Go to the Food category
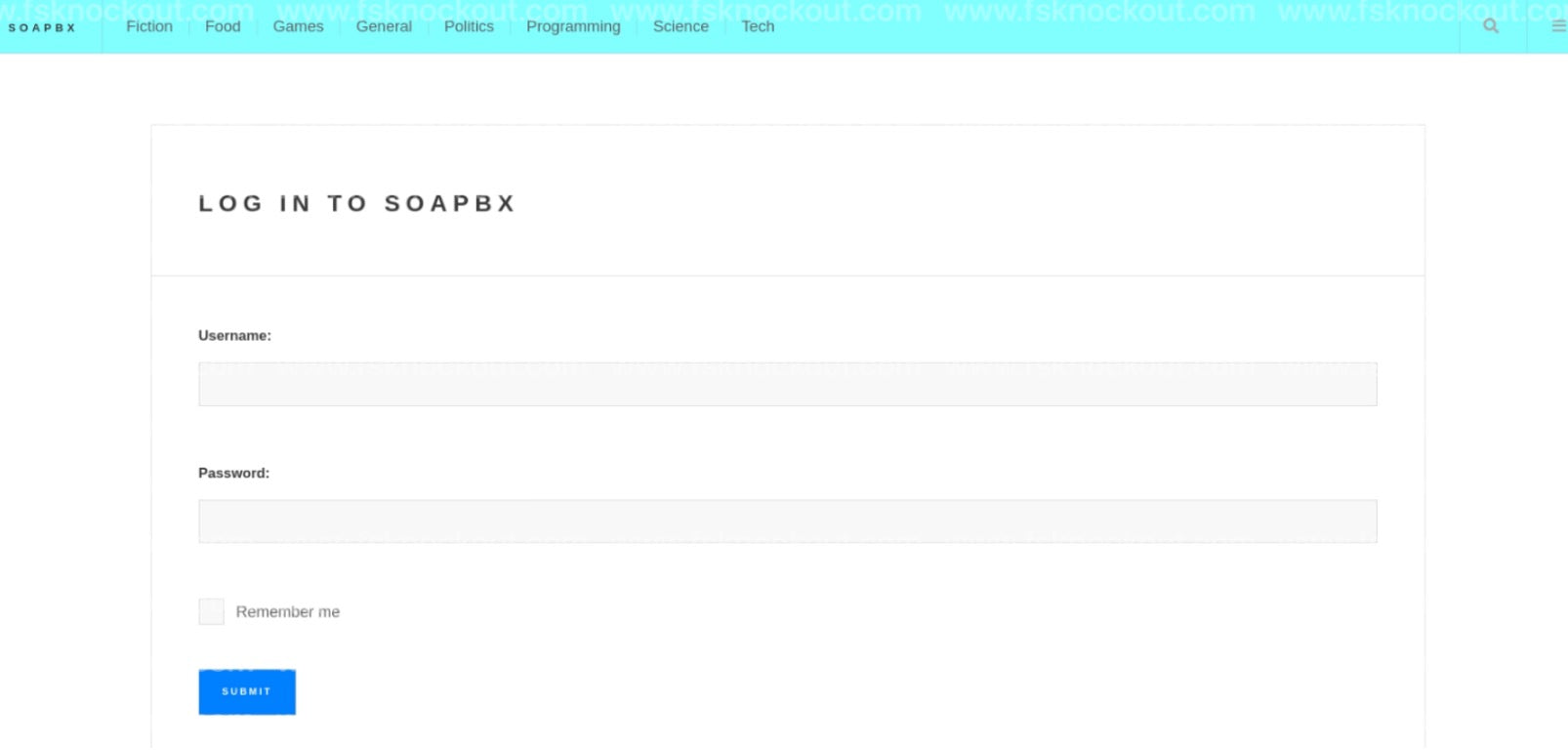This screenshot has height=750, width=1568. click(x=223, y=26)
